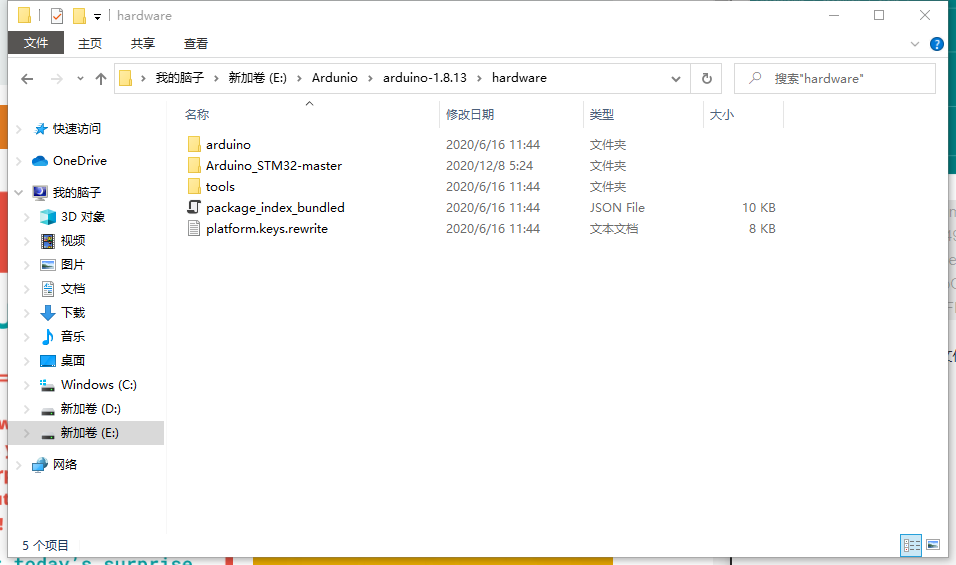956x565 pixels.
Task: Switch to details view button
Action: (x=911, y=545)
